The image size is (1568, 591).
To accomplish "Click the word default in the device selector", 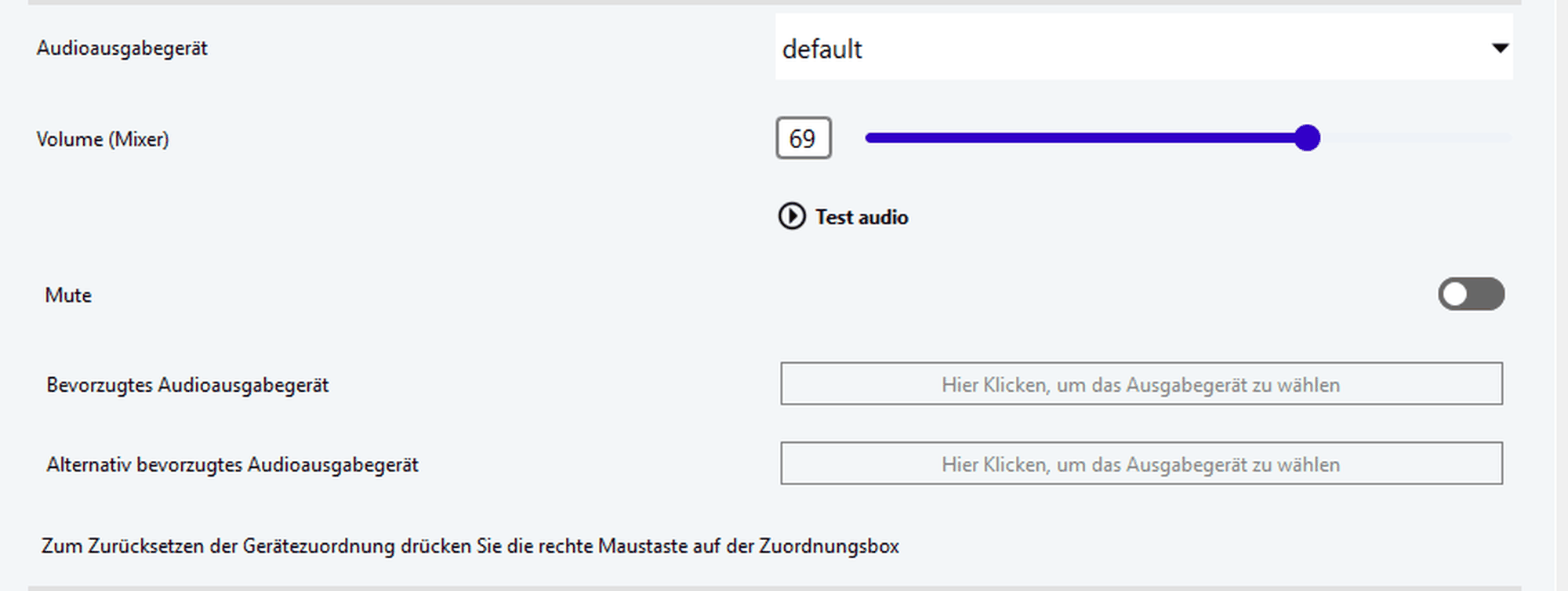I will [x=822, y=49].
